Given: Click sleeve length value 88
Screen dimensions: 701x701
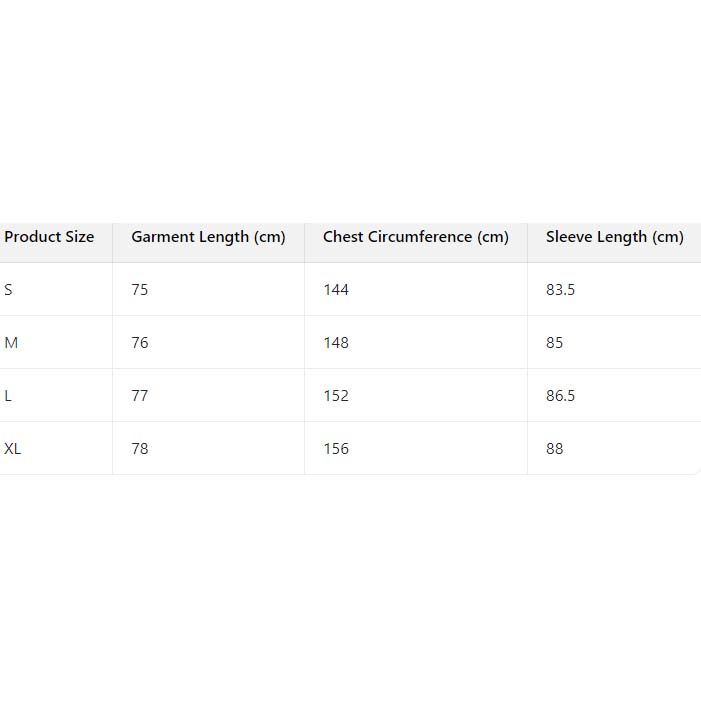Looking at the screenshot, I should coord(555,449).
